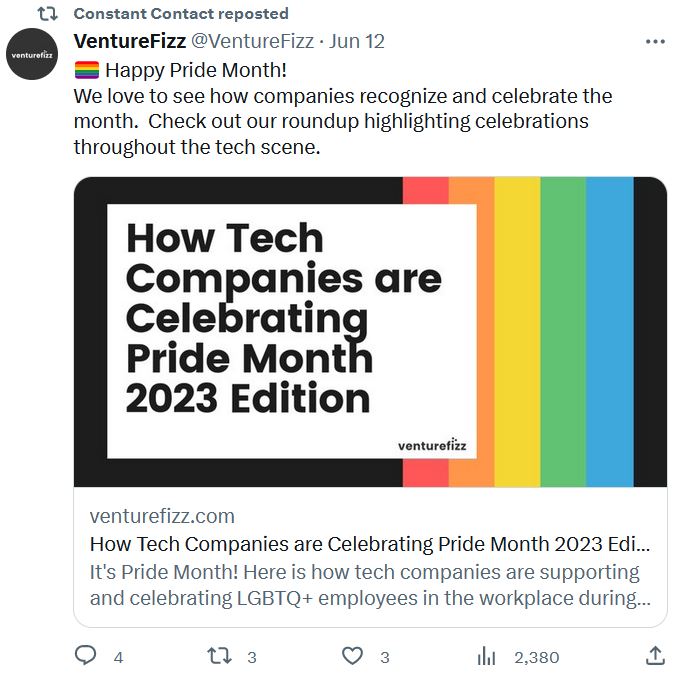Viewport: 675px width, 675px height.
Task: Click the repost indicator icon above the tweet
Action: click(47, 14)
